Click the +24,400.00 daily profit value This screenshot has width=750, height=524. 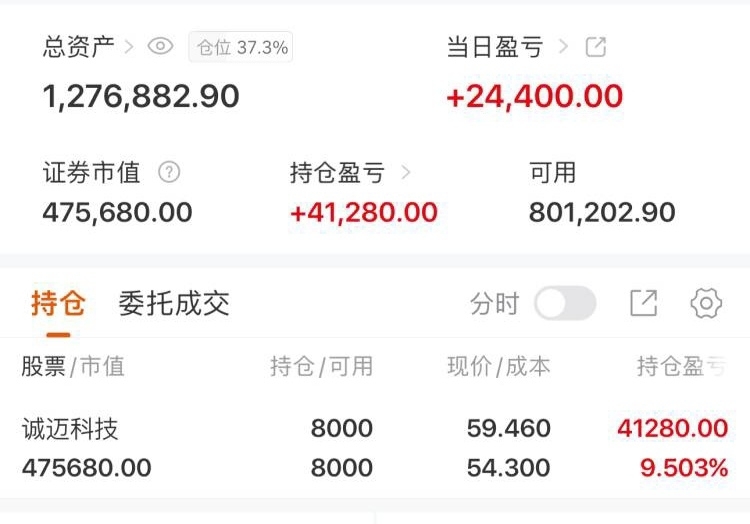pyautogui.click(x=534, y=97)
